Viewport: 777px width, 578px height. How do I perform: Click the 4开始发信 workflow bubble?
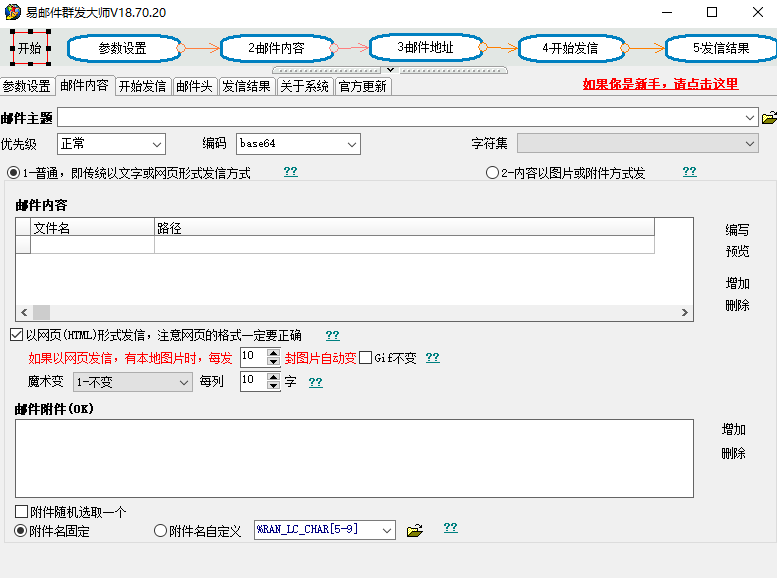[570, 48]
